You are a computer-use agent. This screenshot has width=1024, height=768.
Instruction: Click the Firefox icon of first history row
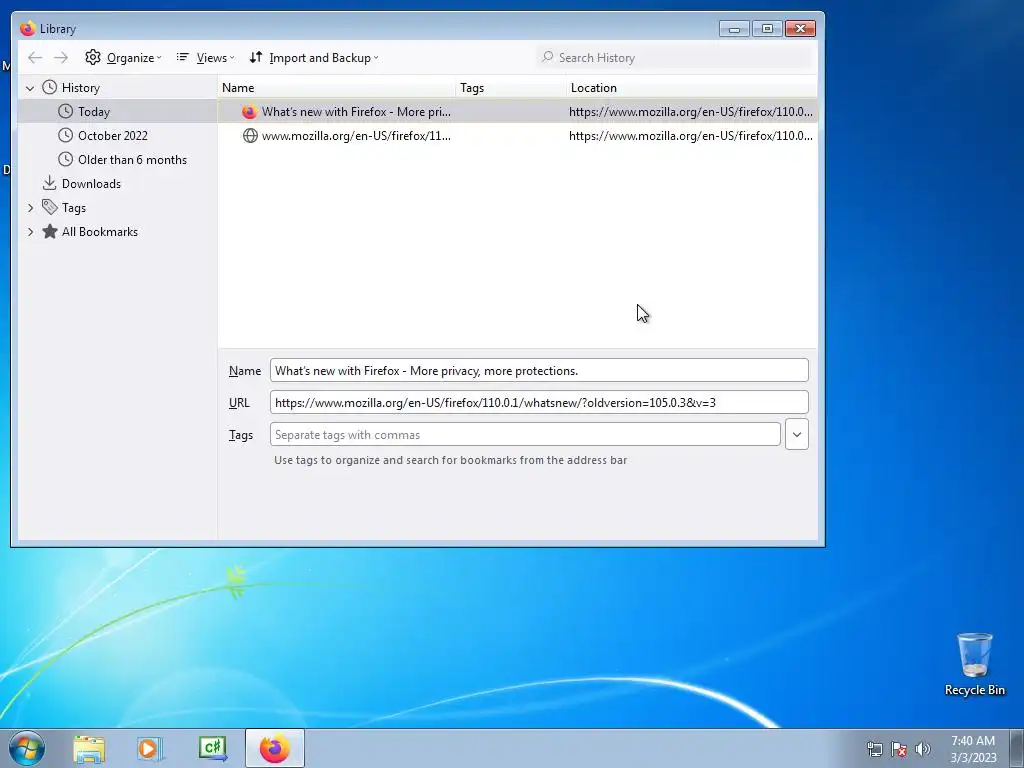249,112
